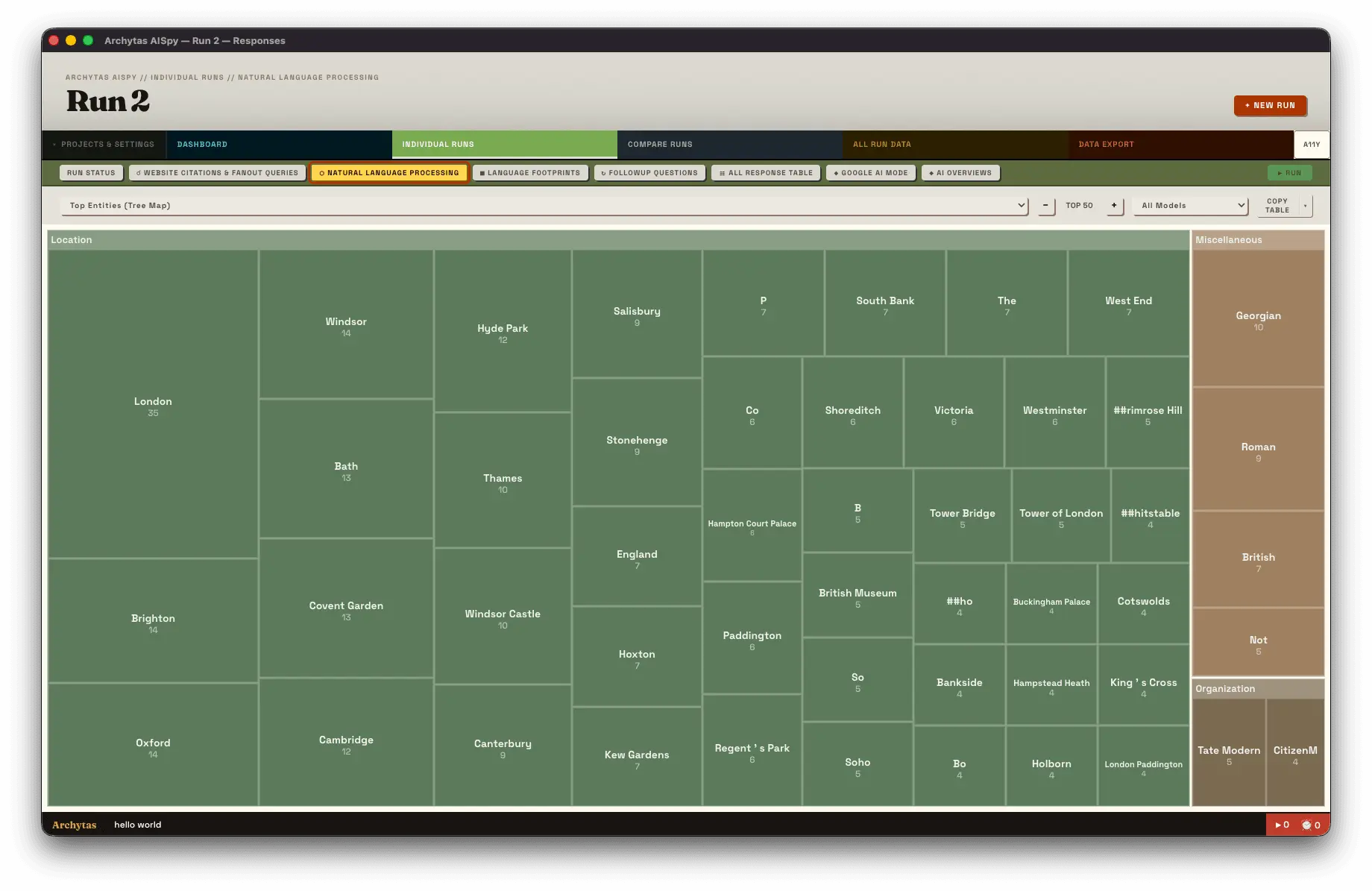Select the Tower of London tile
The image size is (1372, 891).
1061,516
